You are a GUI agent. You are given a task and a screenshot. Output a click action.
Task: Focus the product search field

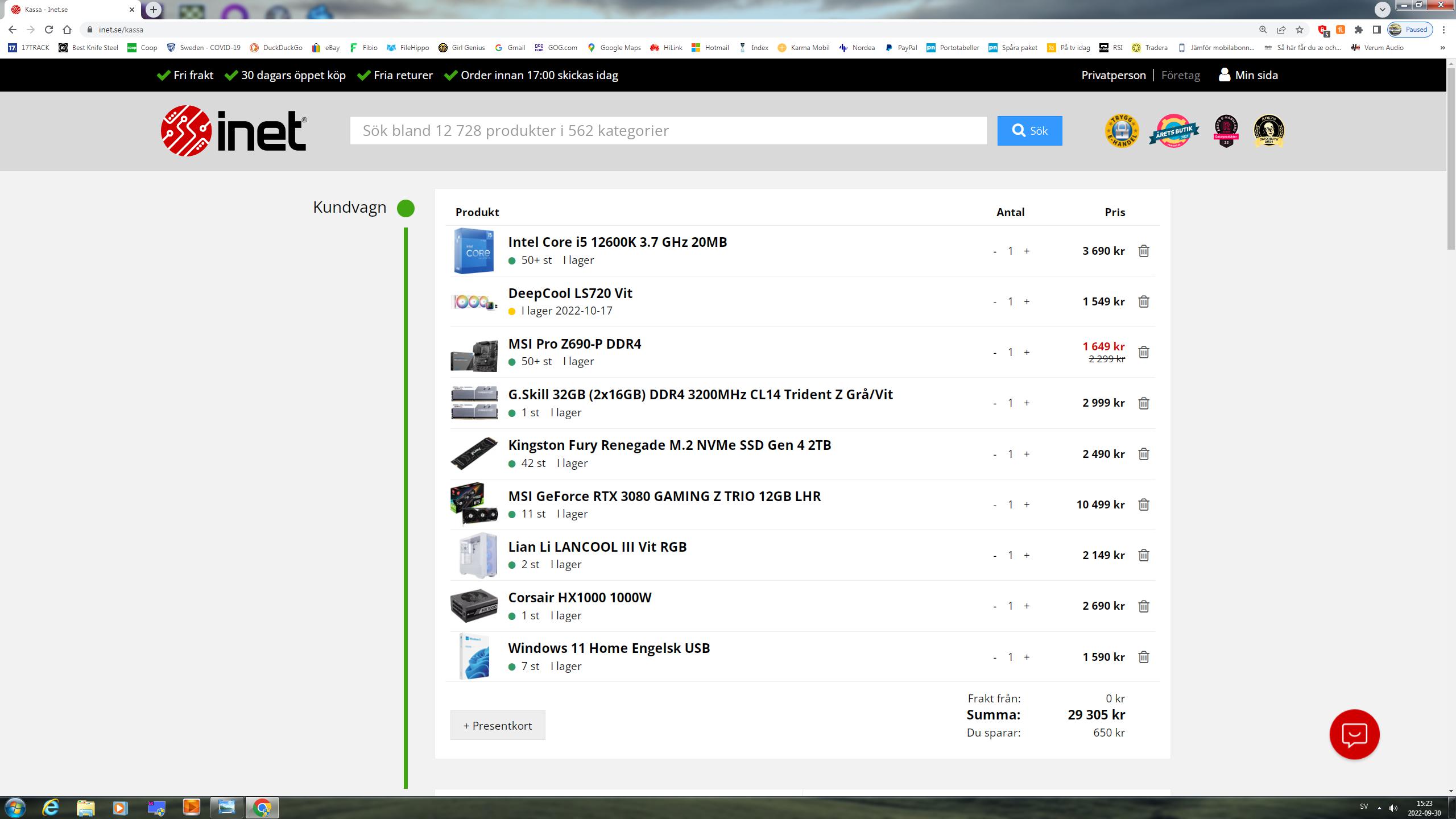(x=668, y=131)
